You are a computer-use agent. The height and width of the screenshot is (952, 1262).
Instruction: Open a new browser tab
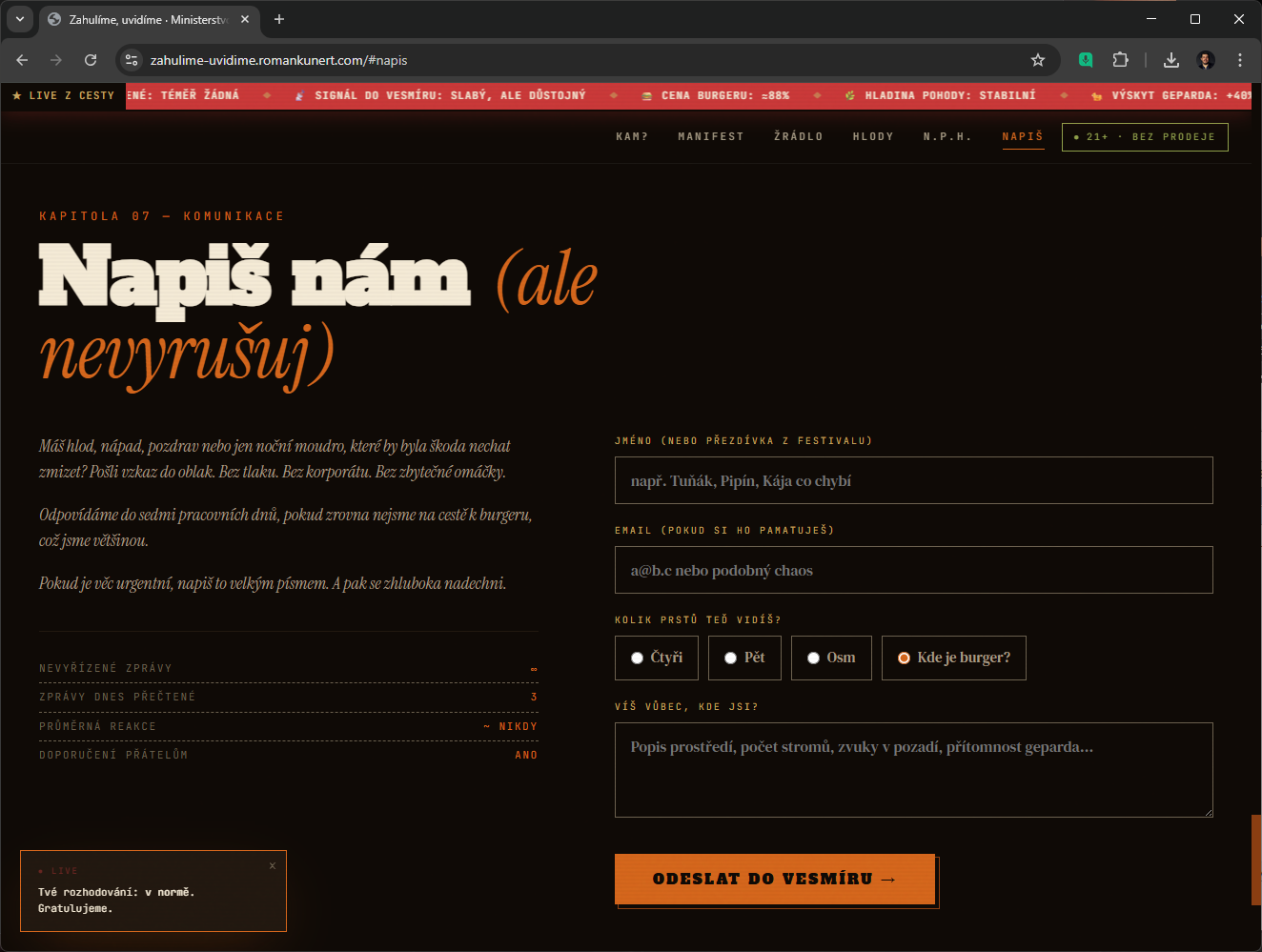tap(279, 19)
